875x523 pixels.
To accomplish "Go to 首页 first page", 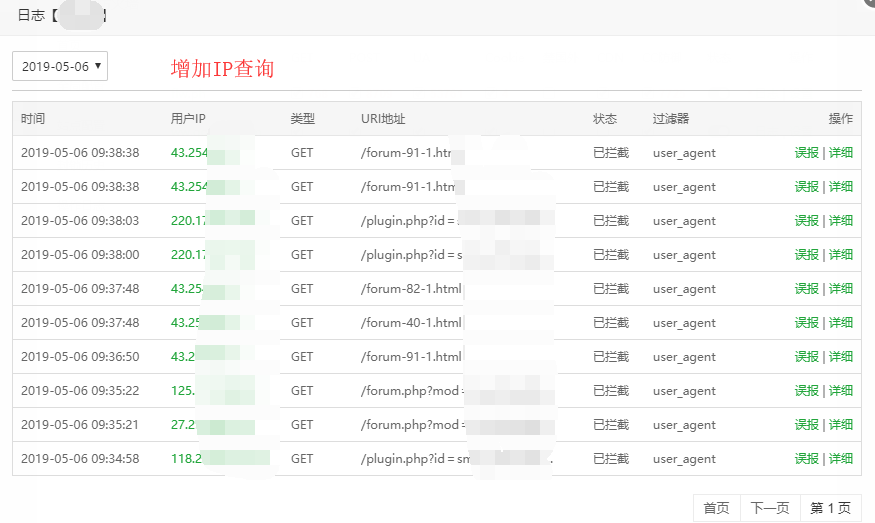I will click(x=717, y=508).
